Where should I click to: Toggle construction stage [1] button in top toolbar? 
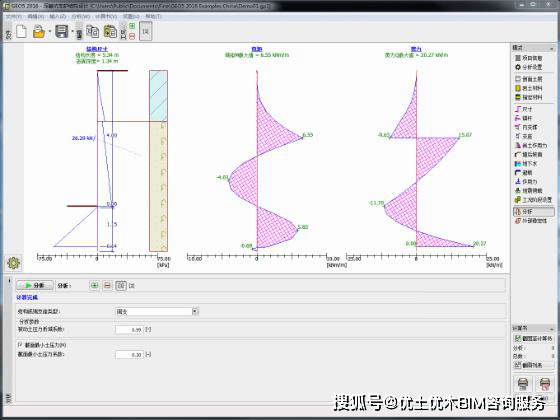click(x=146, y=31)
